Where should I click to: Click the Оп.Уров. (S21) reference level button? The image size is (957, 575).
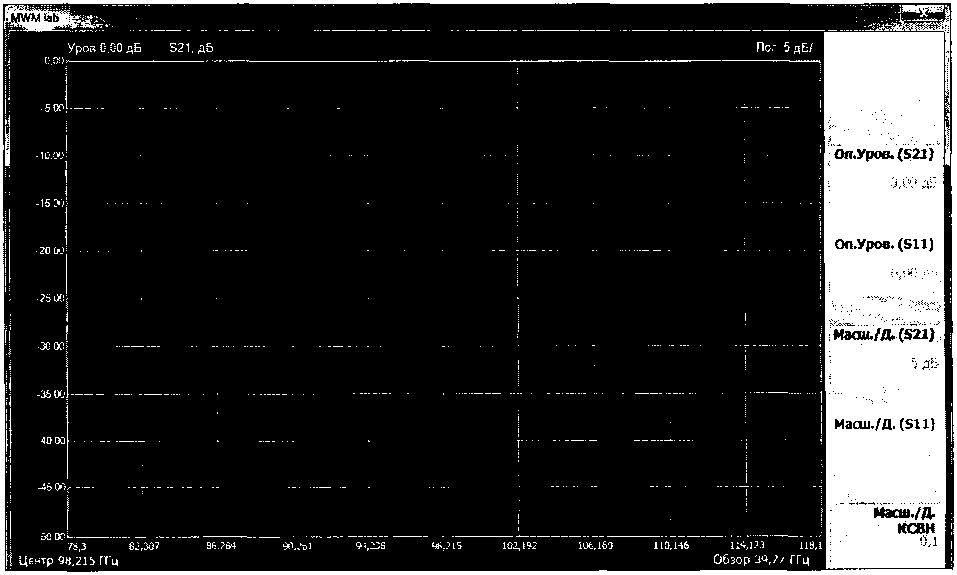884,155
